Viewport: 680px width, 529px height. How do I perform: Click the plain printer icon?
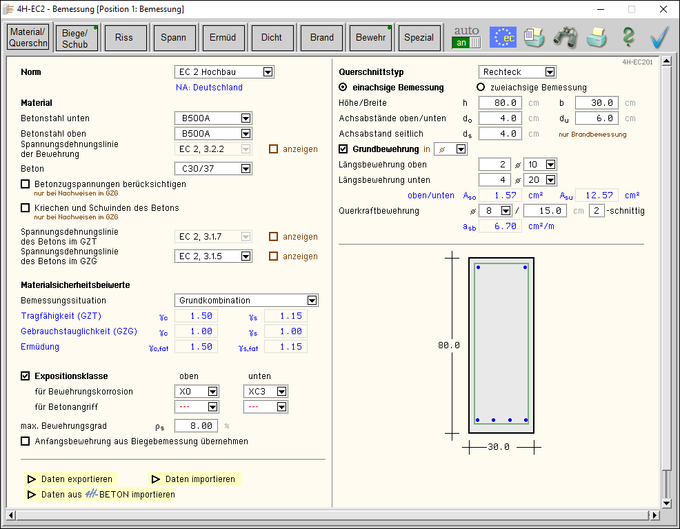(x=597, y=37)
